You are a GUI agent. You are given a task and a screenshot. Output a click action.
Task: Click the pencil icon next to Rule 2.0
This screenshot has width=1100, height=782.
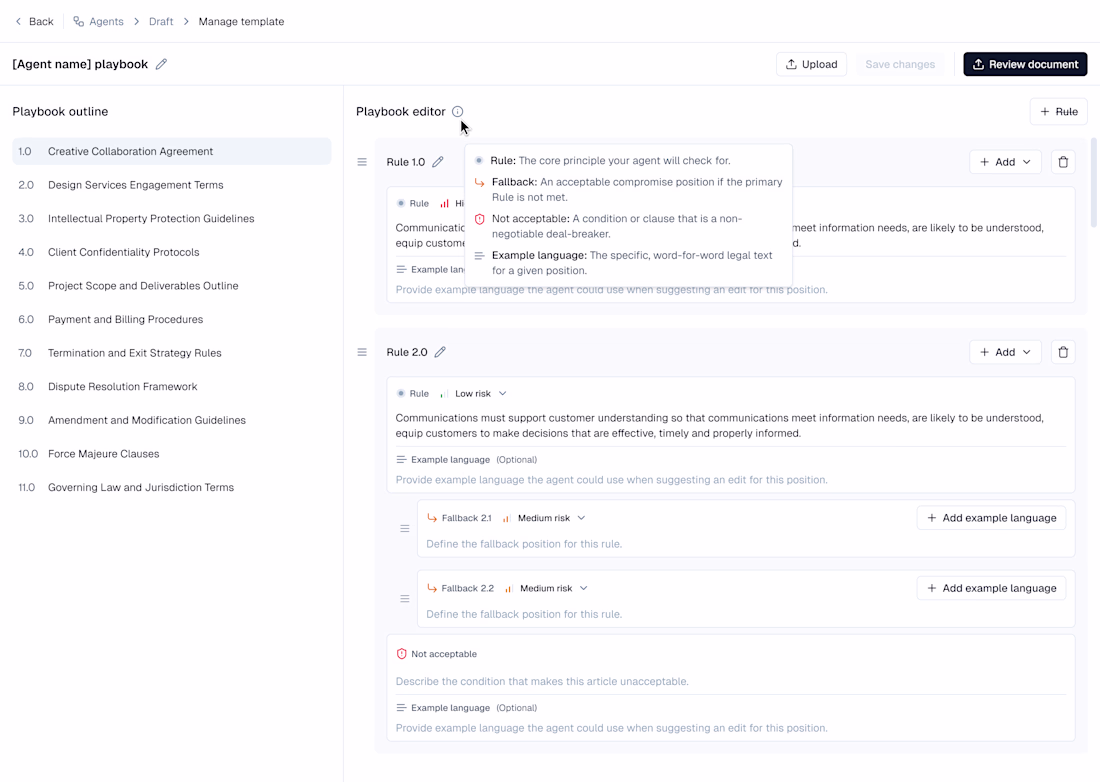tap(440, 352)
